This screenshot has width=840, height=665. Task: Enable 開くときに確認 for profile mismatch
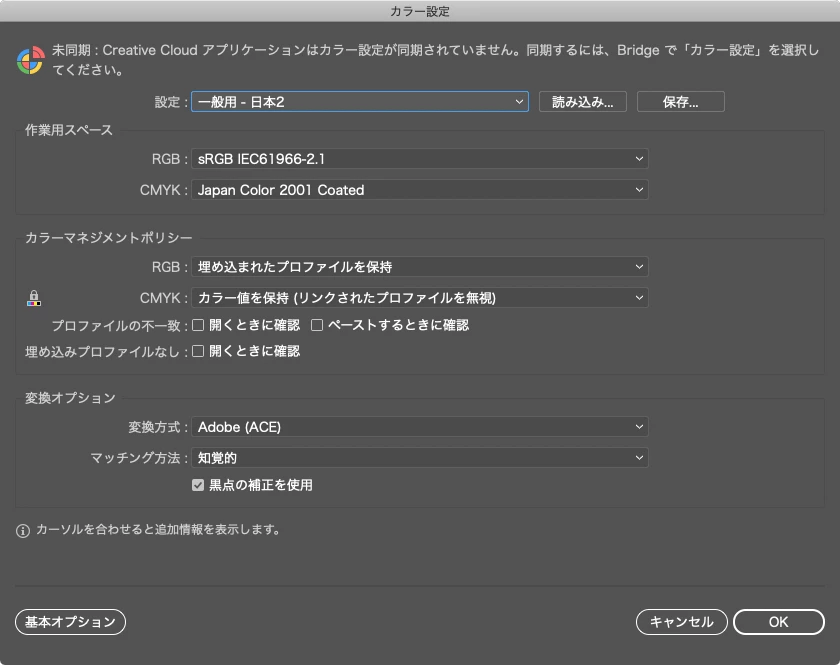[x=198, y=325]
